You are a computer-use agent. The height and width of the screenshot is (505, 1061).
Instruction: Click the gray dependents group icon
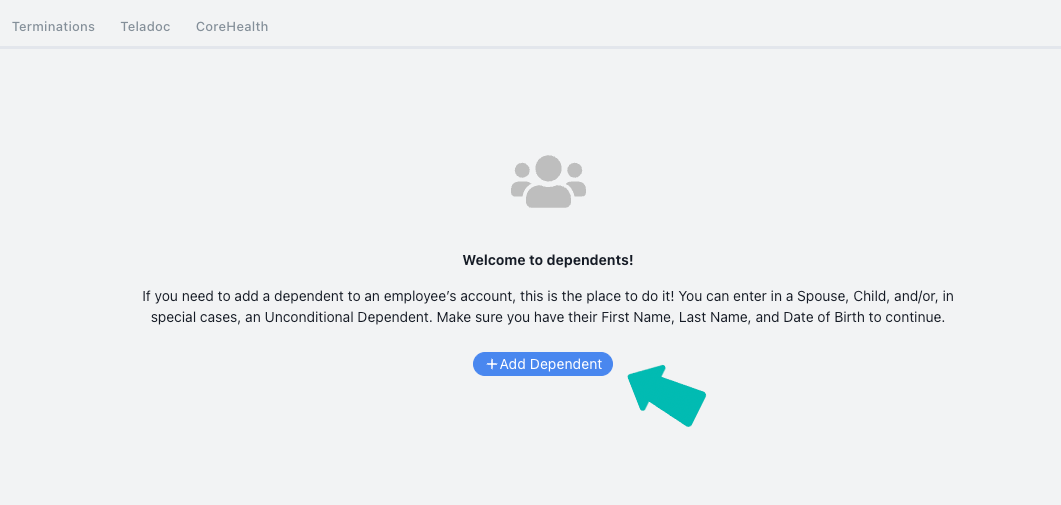548,181
